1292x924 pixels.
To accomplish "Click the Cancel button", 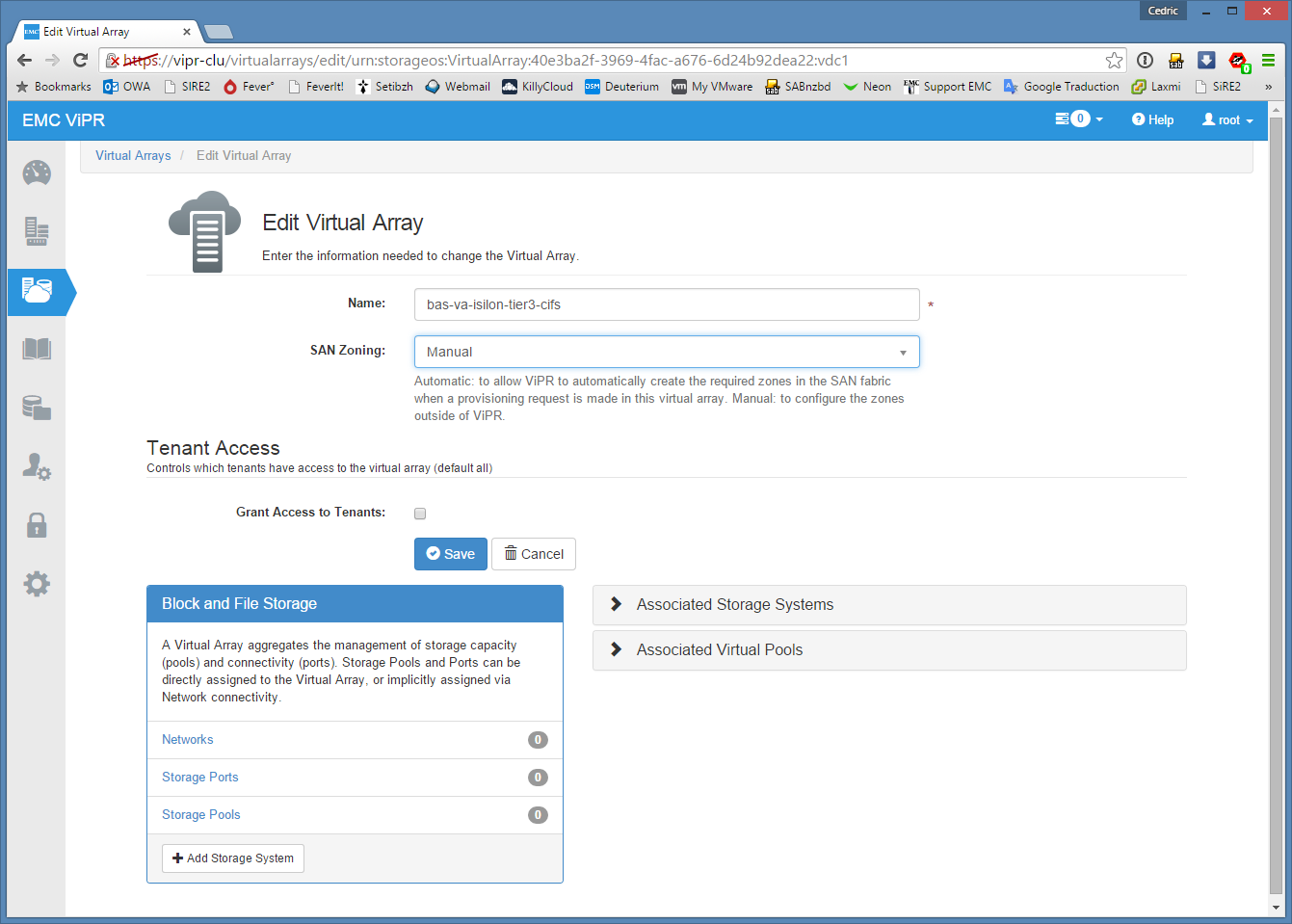I will [x=534, y=554].
